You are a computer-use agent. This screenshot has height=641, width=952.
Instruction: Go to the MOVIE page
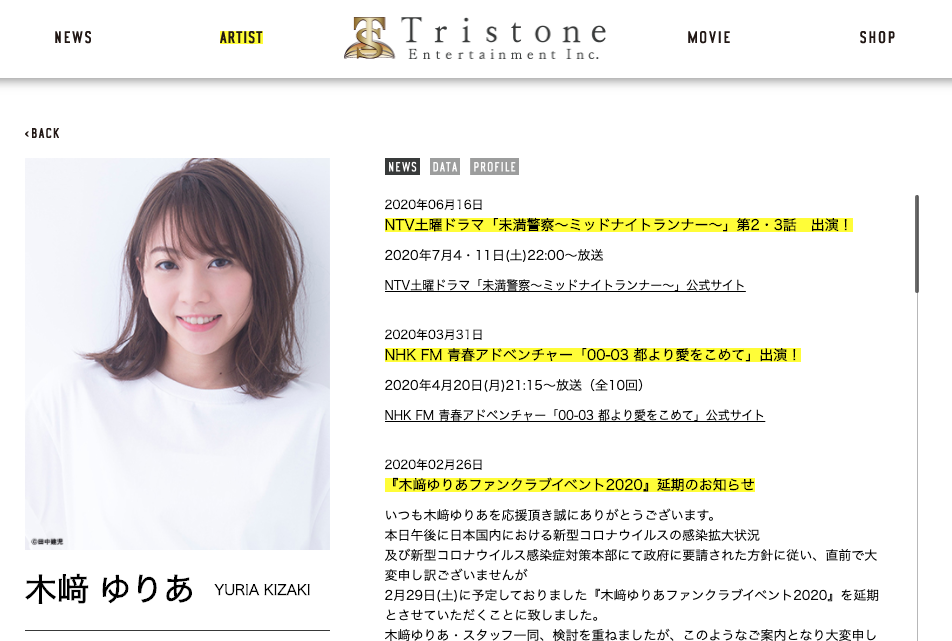pos(709,38)
